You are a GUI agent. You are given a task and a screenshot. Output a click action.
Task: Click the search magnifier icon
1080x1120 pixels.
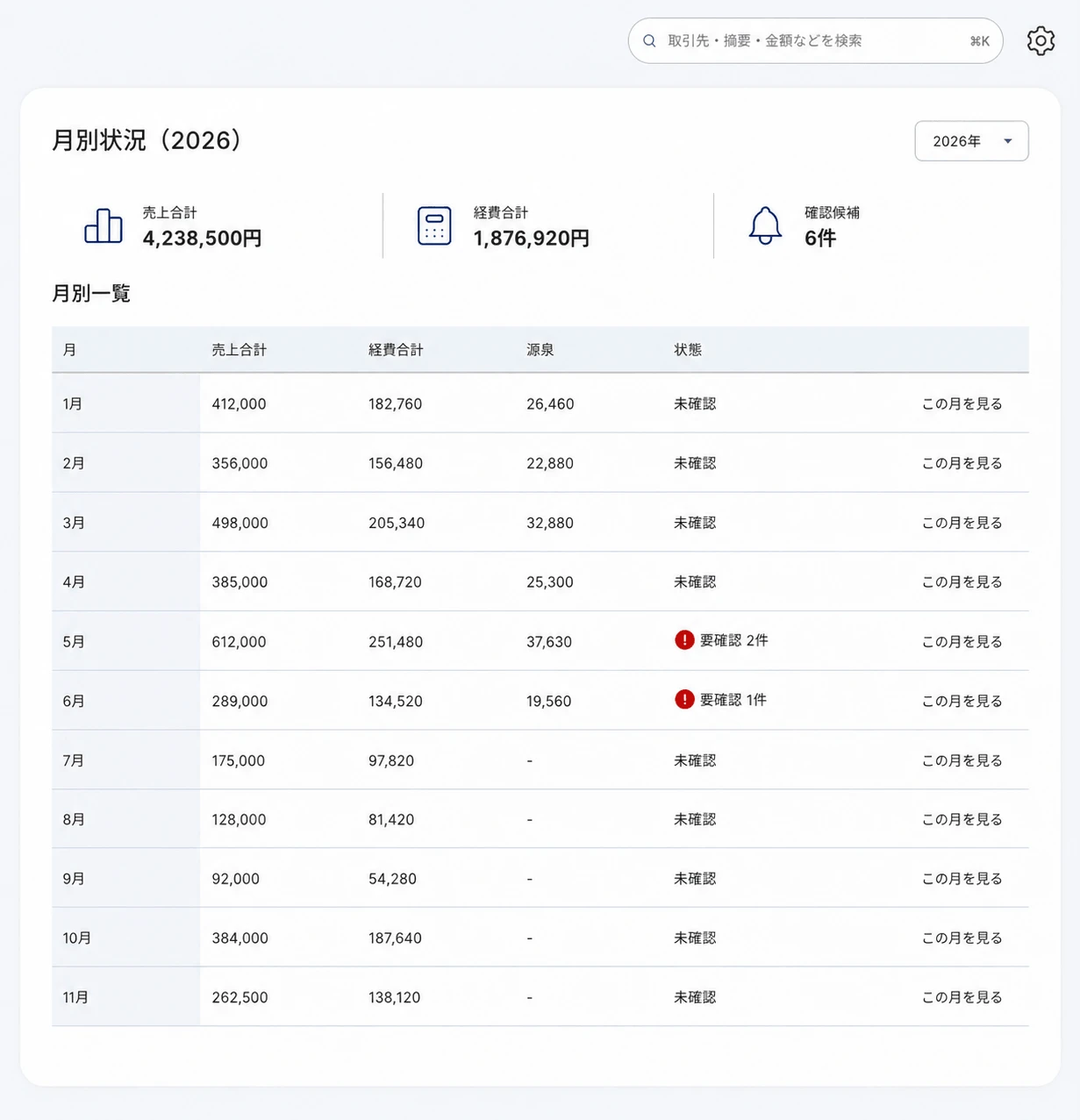[649, 41]
